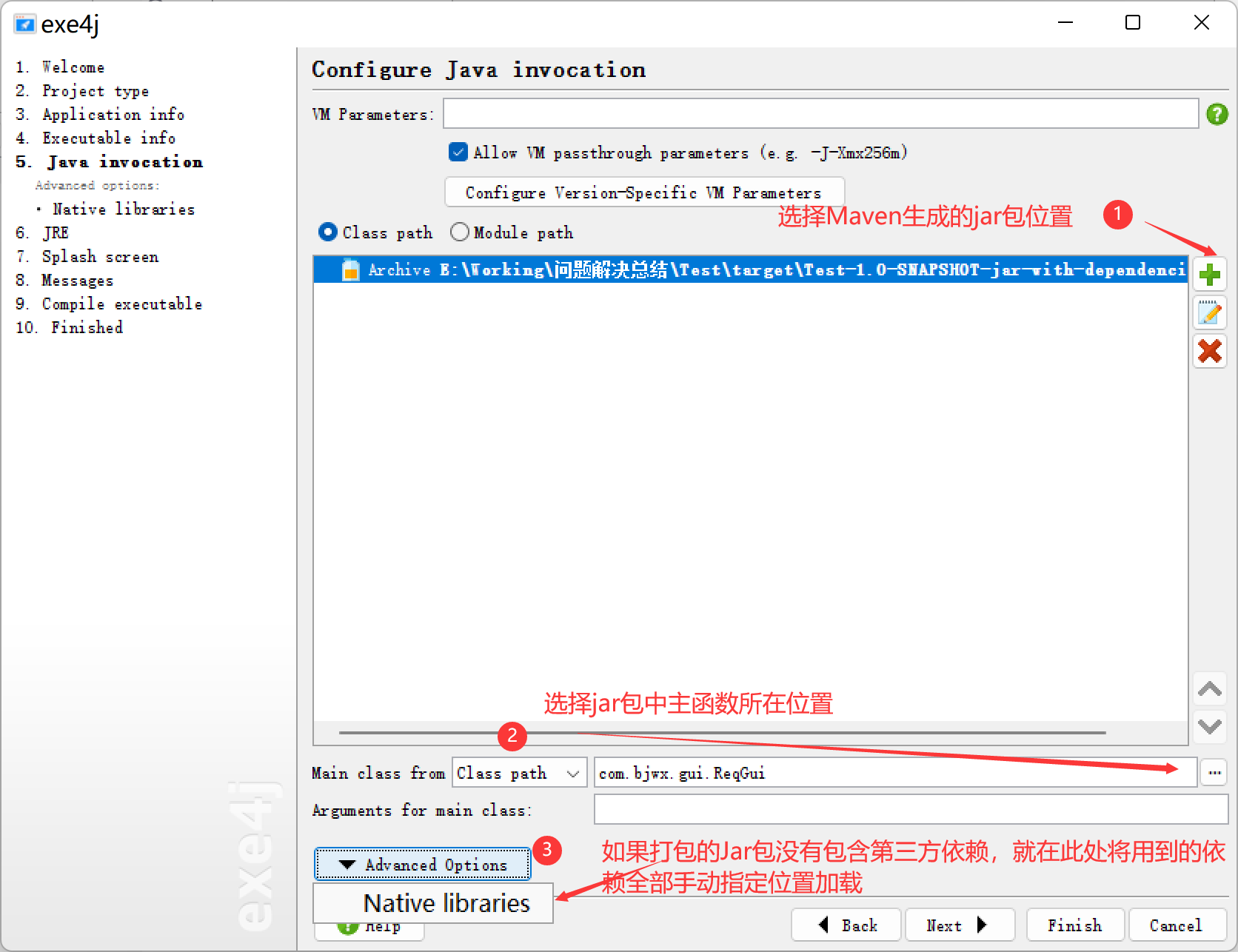The width and height of the screenshot is (1238, 952).
Task: Open Configure Version-Specific VM Parameters
Action: pyautogui.click(x=643, y=192)
